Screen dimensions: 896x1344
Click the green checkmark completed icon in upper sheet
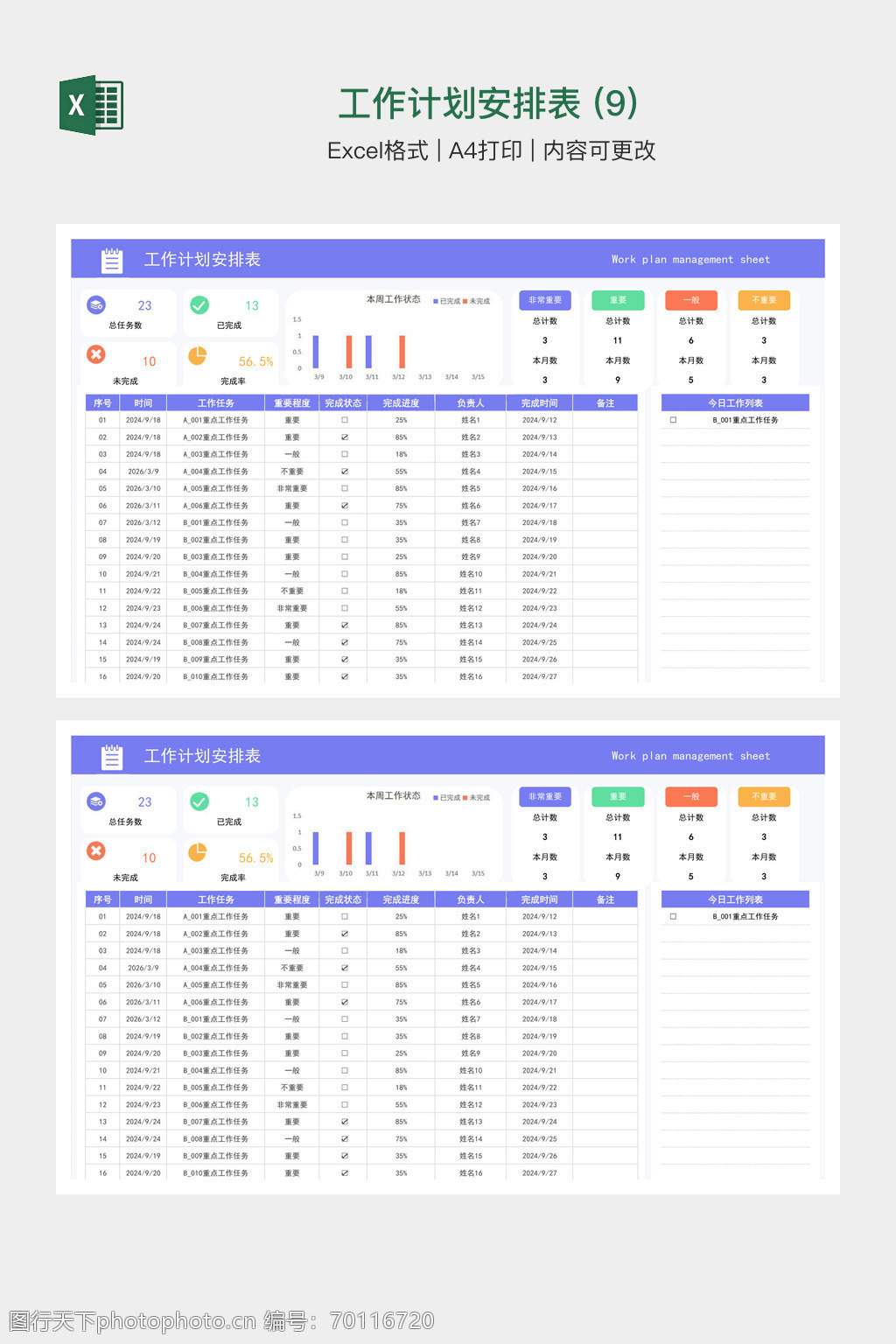[x=199, y=304]
